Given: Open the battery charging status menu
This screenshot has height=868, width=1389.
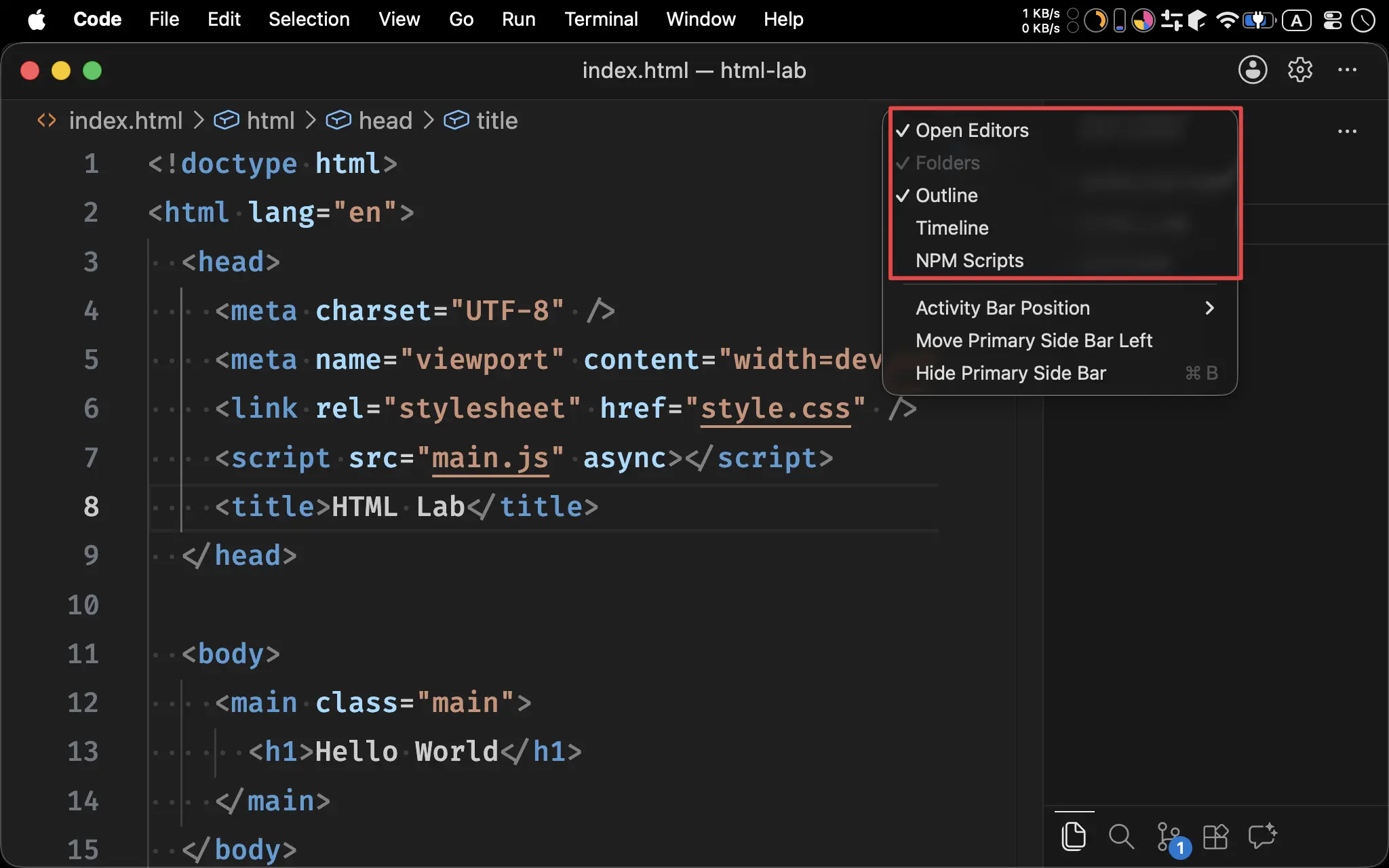Looking at the screenshot, I should click(x=1259, y=20).
